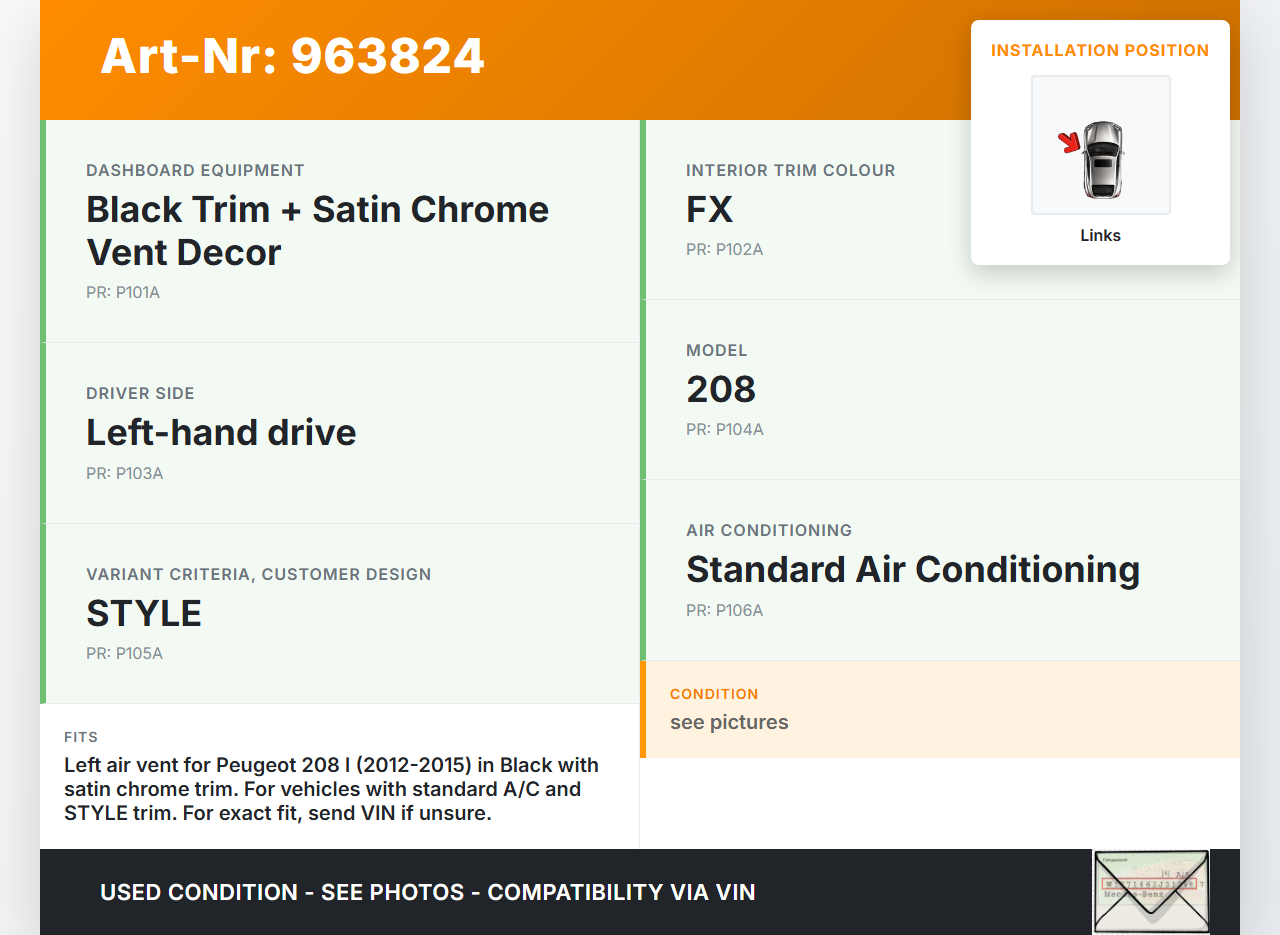Click the Fits description paragraph

coord(331,789)
